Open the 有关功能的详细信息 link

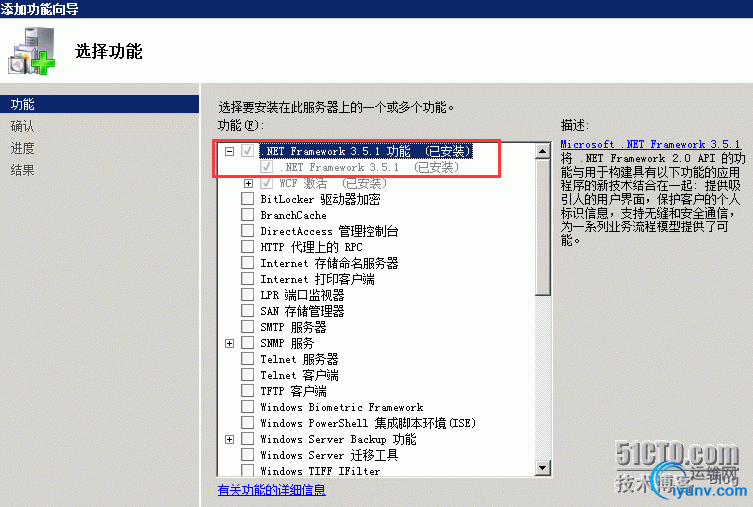point(271,490)
